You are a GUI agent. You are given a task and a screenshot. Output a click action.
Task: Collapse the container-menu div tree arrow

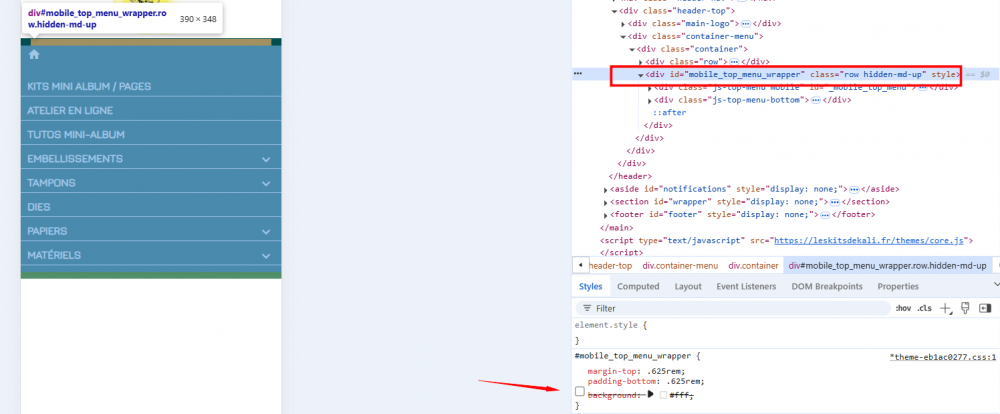point(623,36)
